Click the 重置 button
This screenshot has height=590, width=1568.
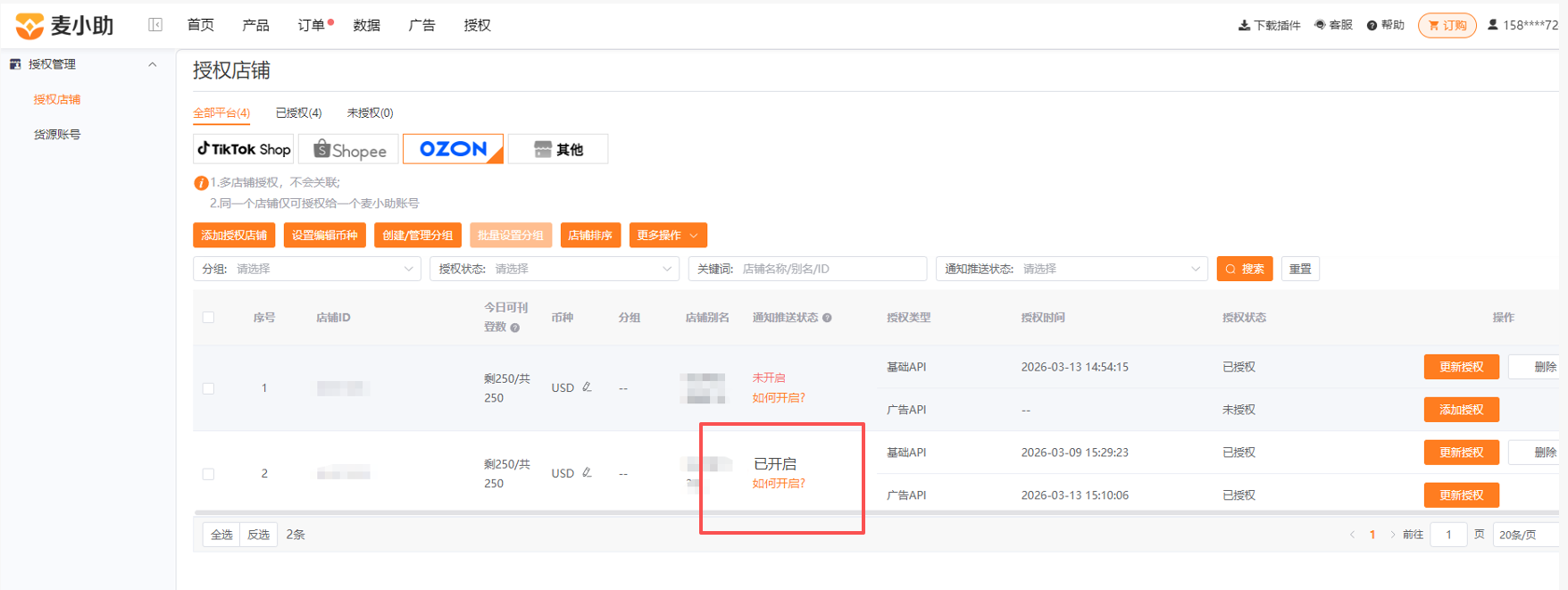tap(1300, 269)
